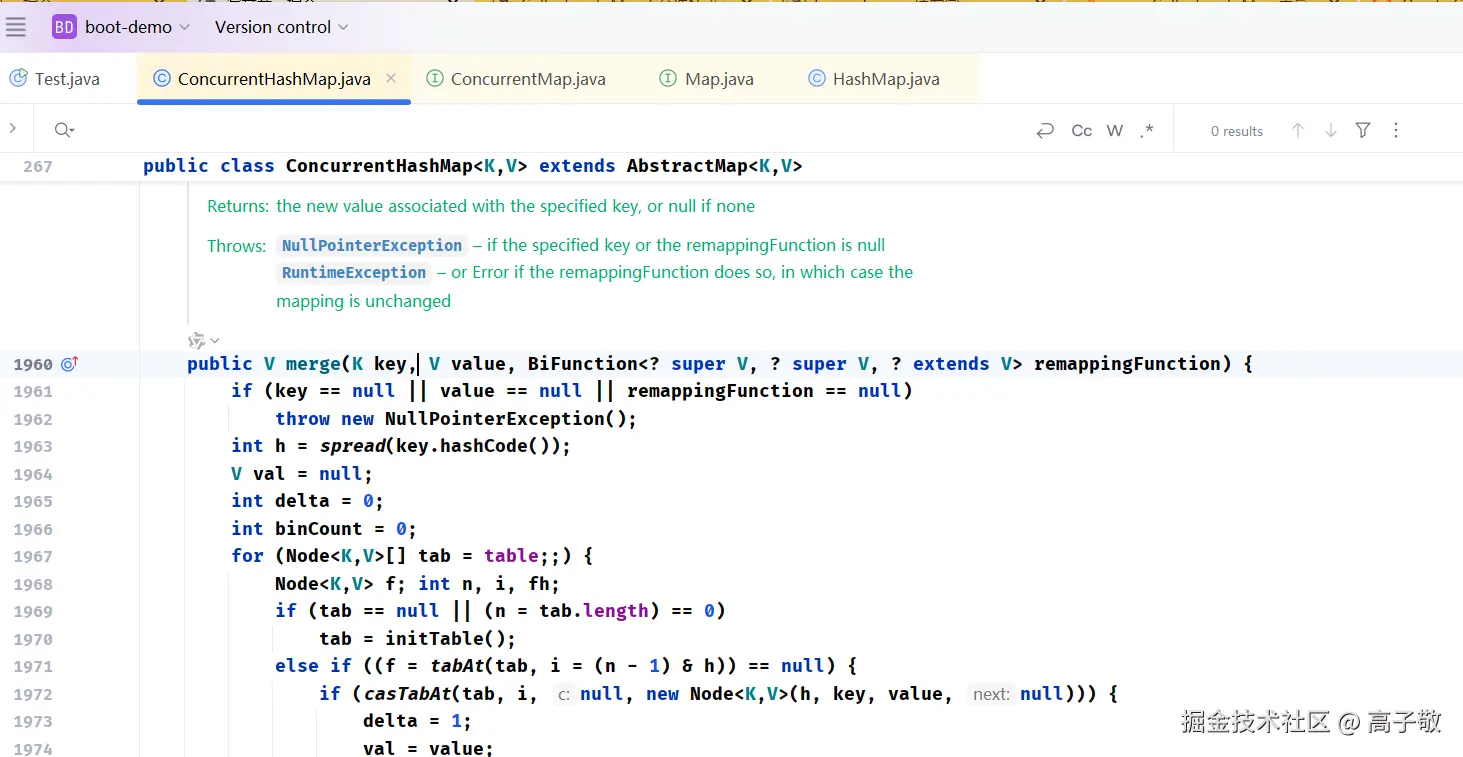The height and width of the screenshot is (757, 1463).
Task: Click the override gutter icon at line 1960
Action: [x=69, y=364]
